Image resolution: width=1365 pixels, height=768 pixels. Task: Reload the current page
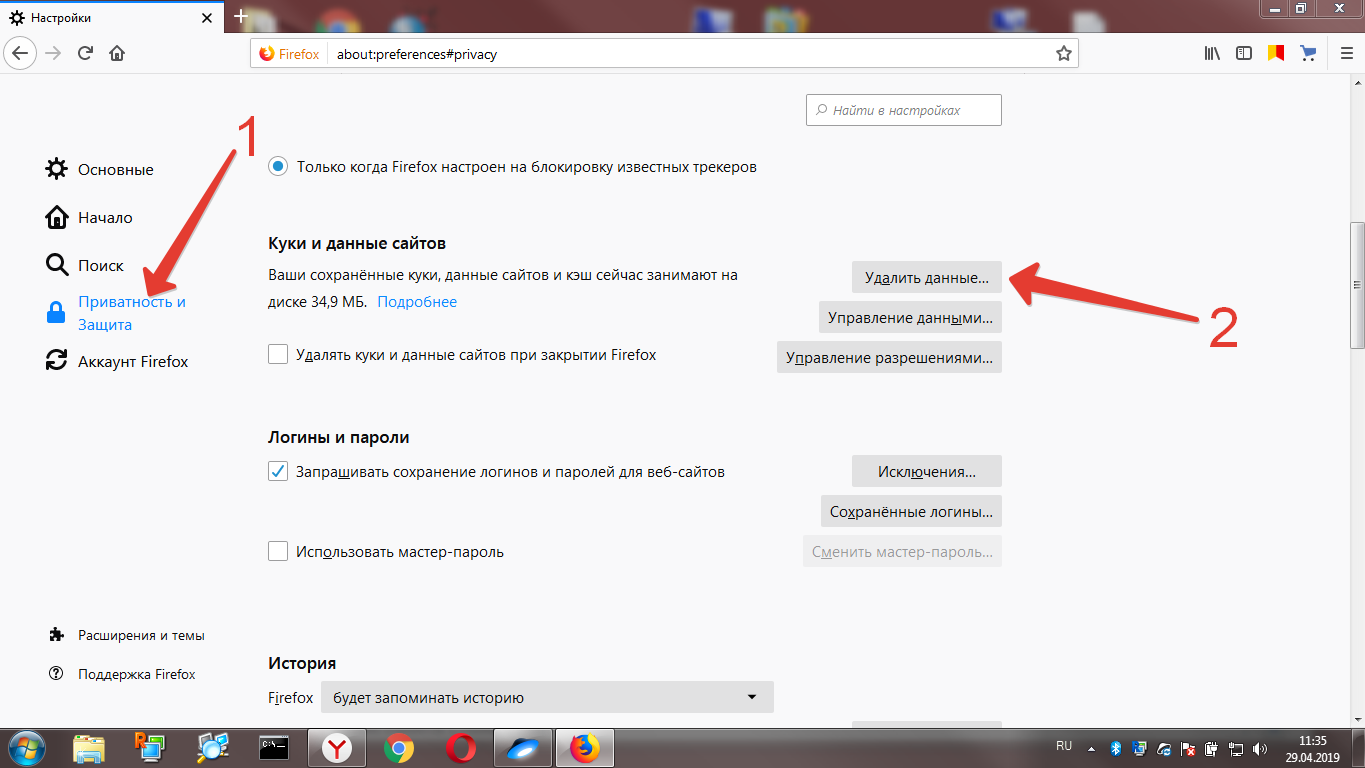click(x=86, y=53)
